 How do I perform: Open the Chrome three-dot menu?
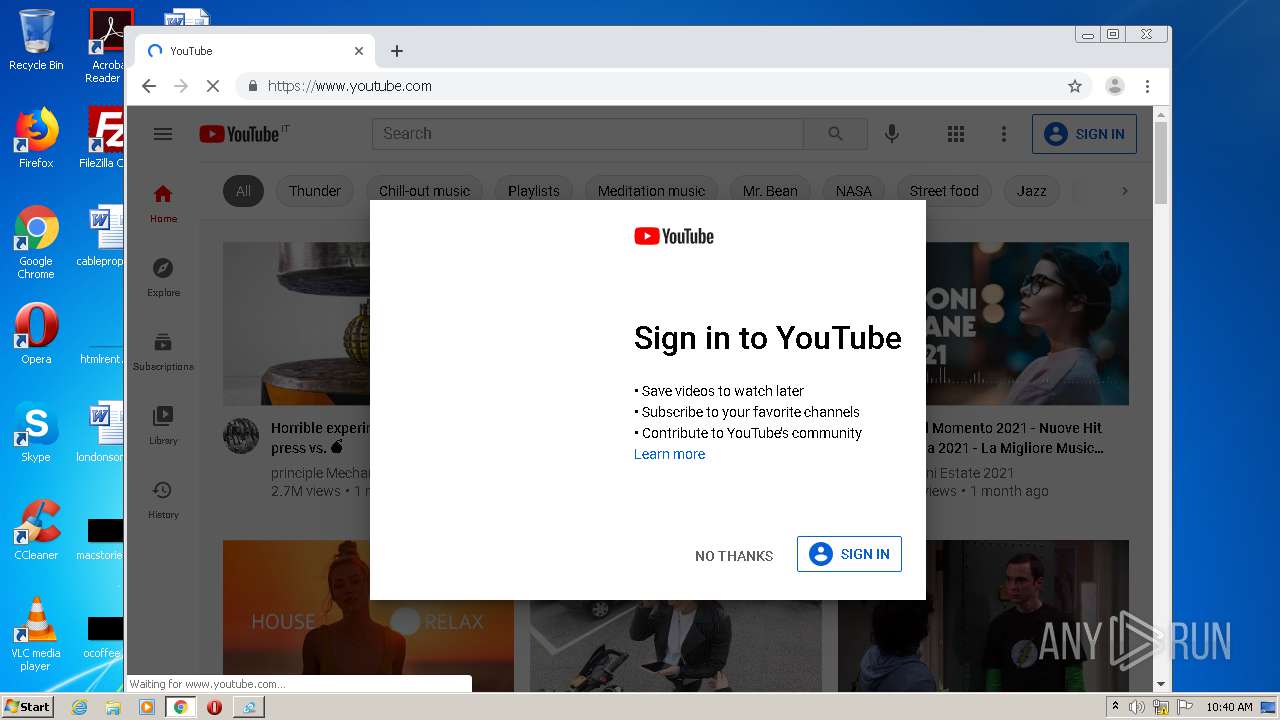[x=1148, y=86]
